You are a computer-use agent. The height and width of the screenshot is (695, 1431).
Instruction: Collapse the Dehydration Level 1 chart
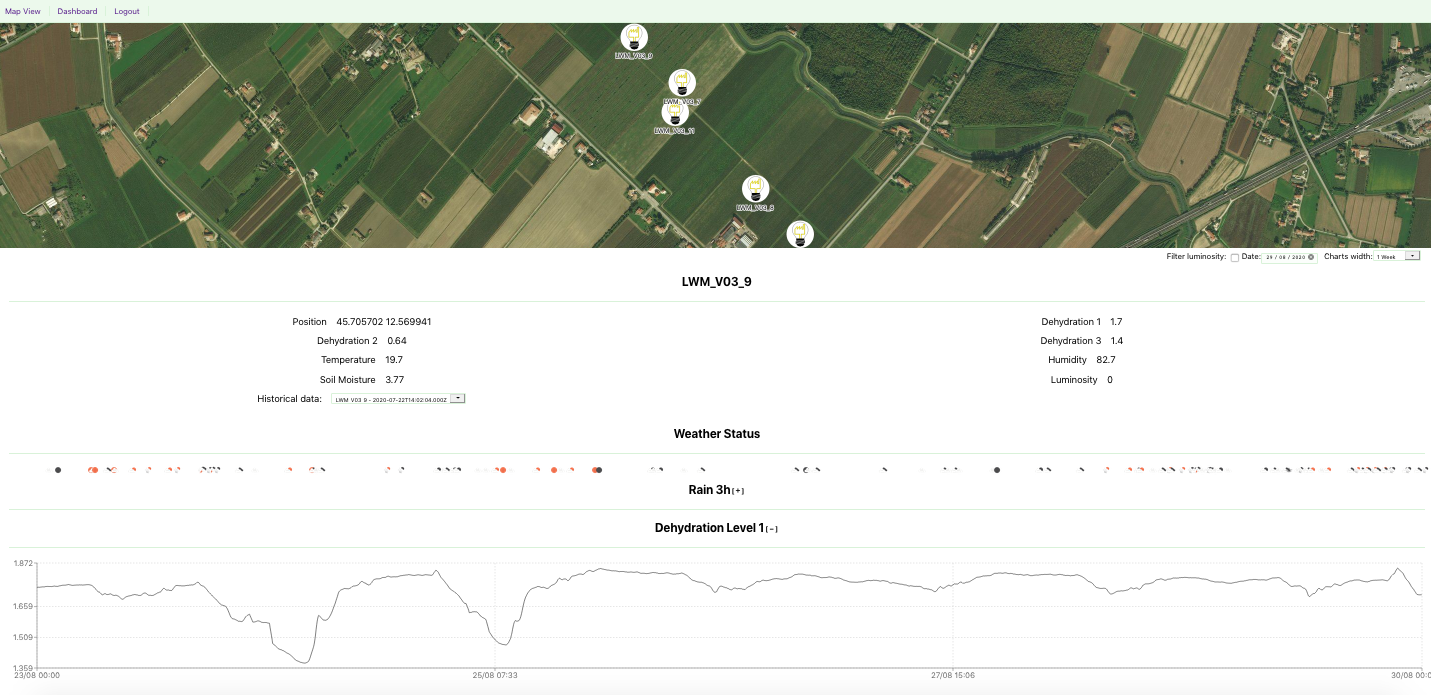point(771,529)
